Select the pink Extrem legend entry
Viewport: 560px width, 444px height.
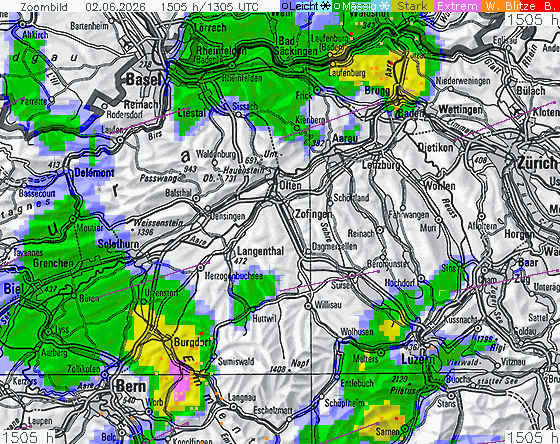click(x=457, y=6)
